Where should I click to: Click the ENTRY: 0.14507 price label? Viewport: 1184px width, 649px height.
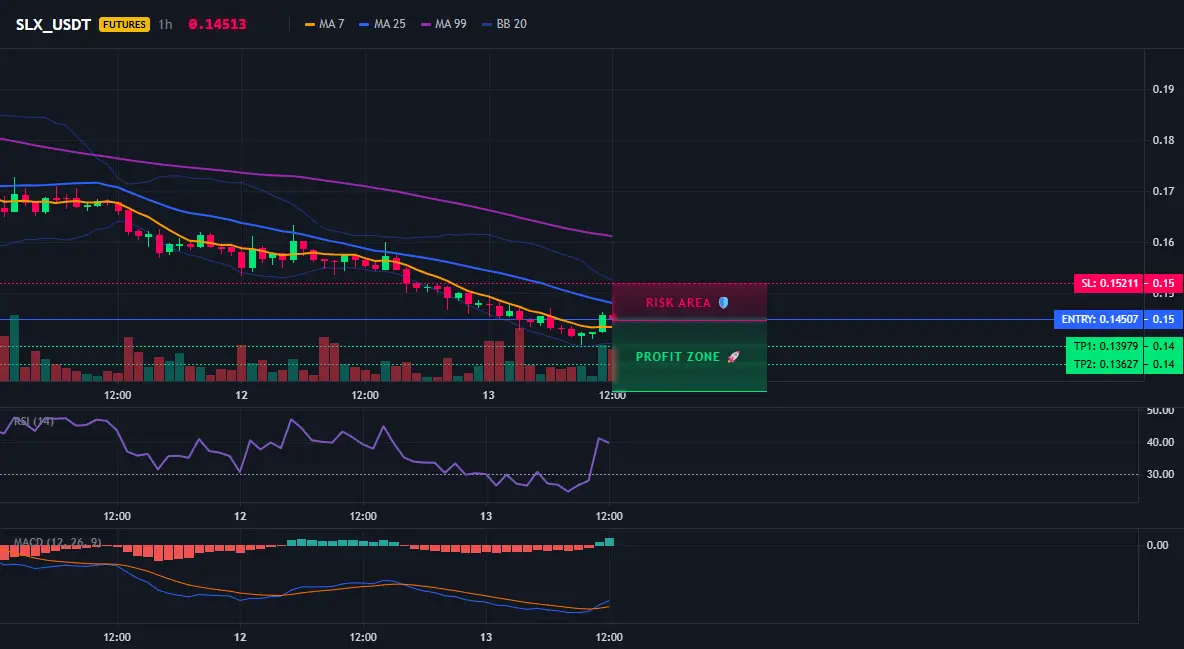point(1099,320)
